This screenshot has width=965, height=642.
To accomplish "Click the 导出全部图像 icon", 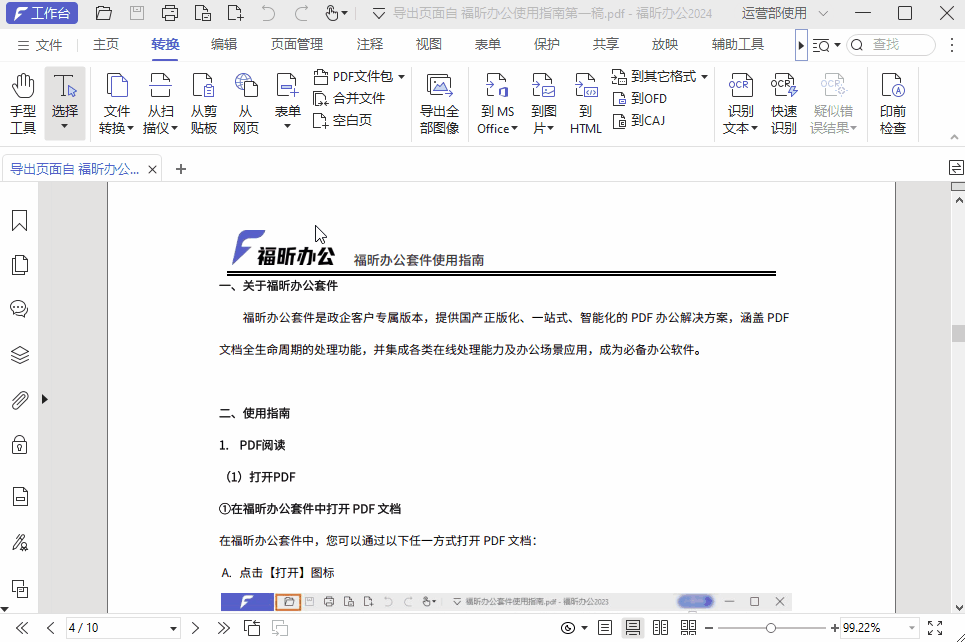I will click(x=439, y=100).
